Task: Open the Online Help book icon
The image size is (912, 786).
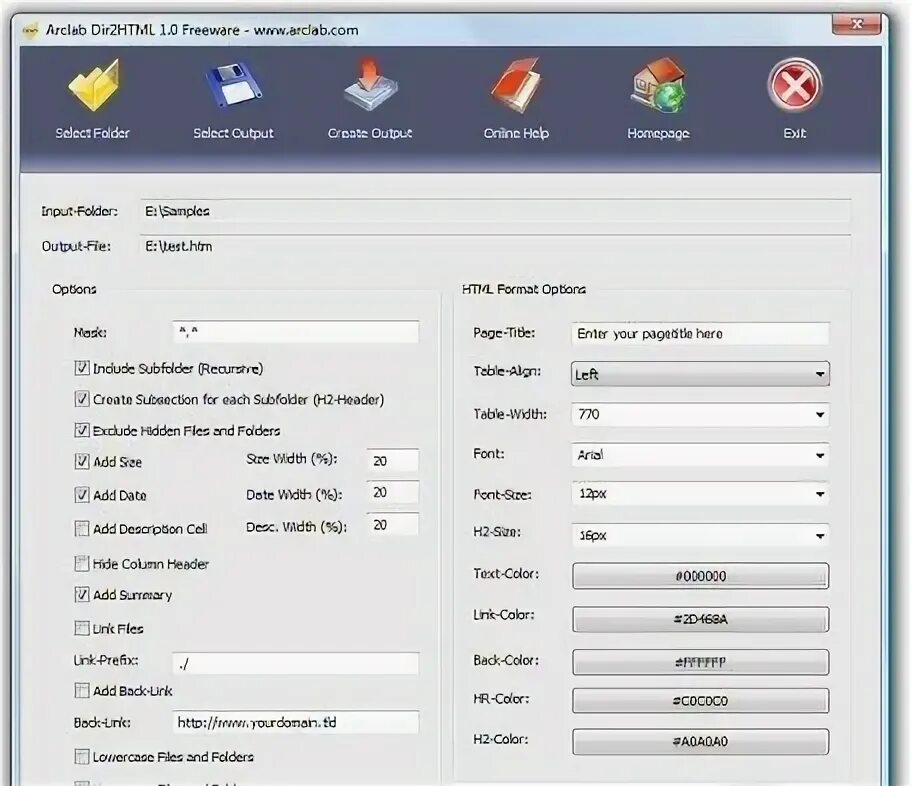Action: (x=516, y=86)
